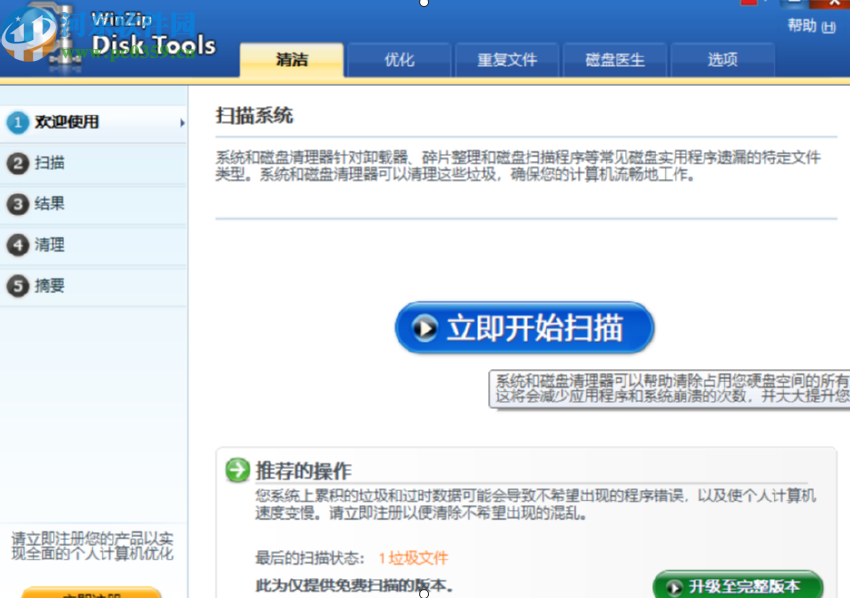850x598 pixels.
Task: Click the play arrow inside 立即开始扫描 button
Action: tap(424, 327)
